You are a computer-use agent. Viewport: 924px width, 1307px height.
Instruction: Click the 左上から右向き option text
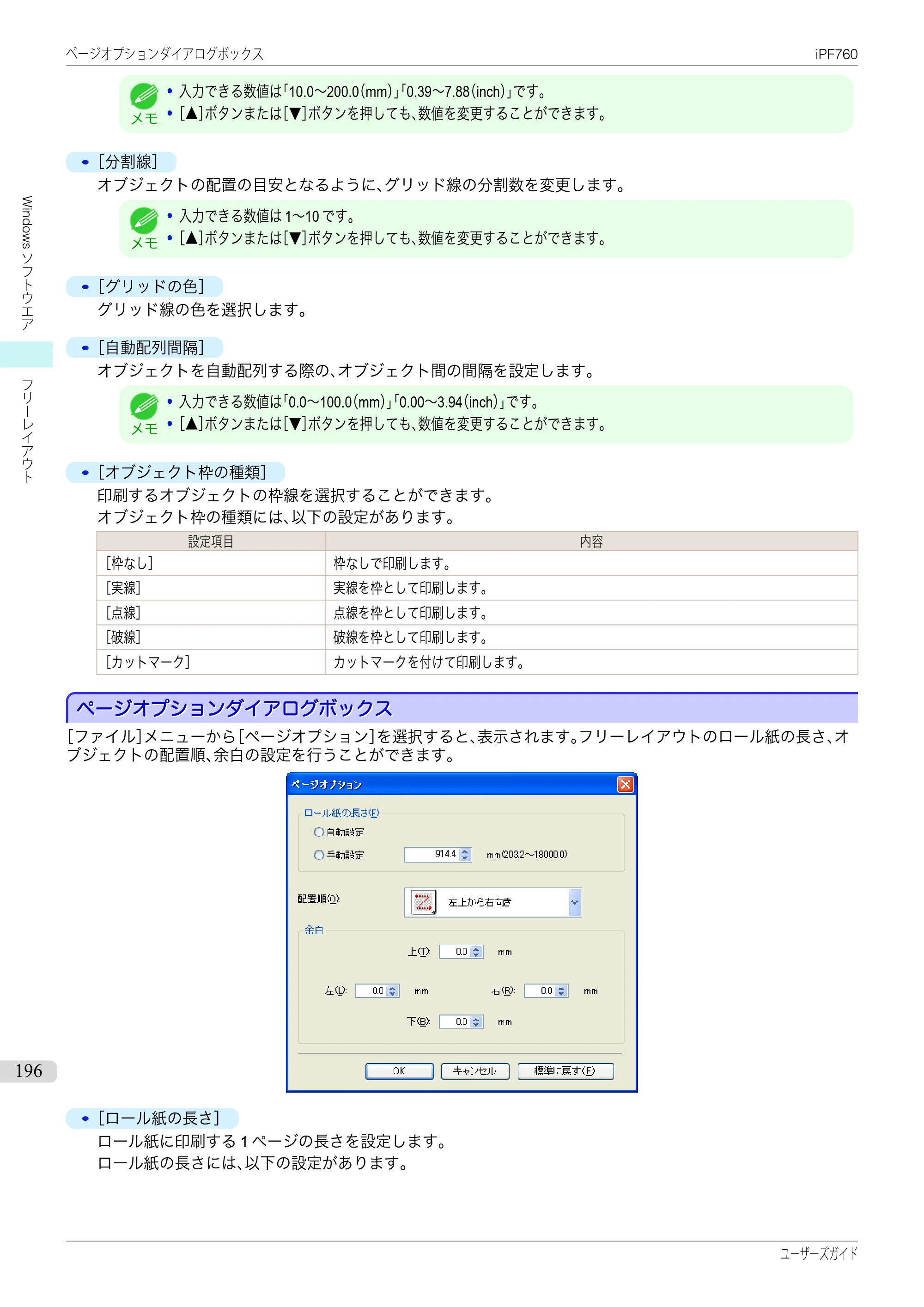coord(480,902)
